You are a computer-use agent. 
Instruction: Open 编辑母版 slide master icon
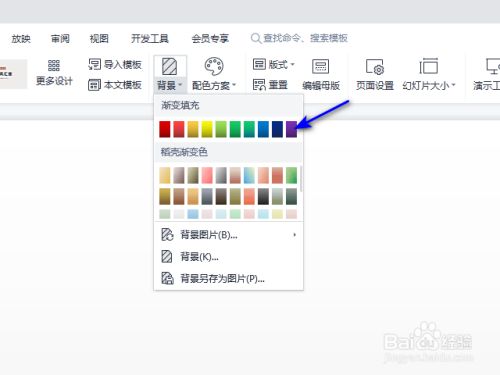[321, 66]
